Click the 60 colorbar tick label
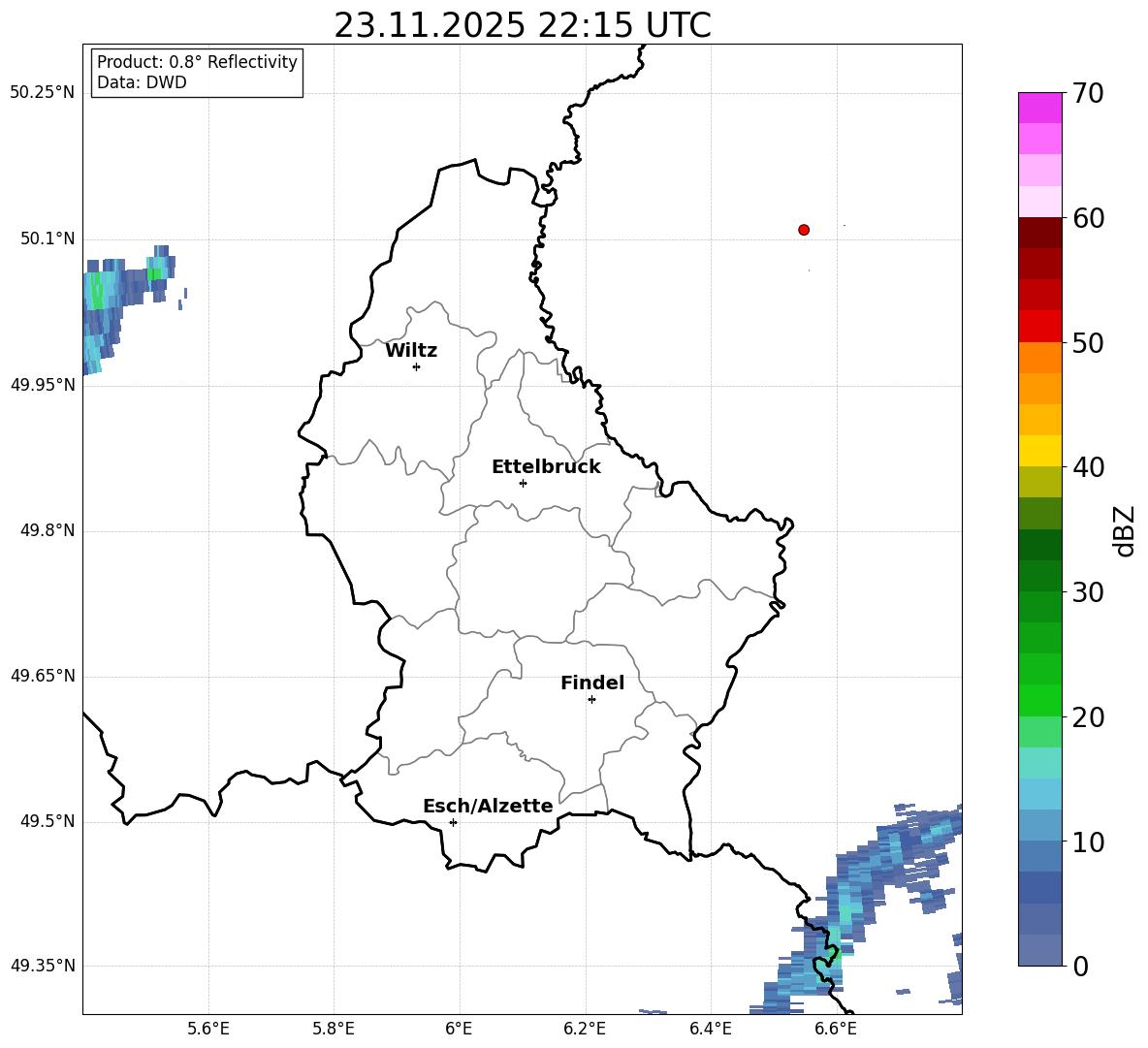 1088,218
